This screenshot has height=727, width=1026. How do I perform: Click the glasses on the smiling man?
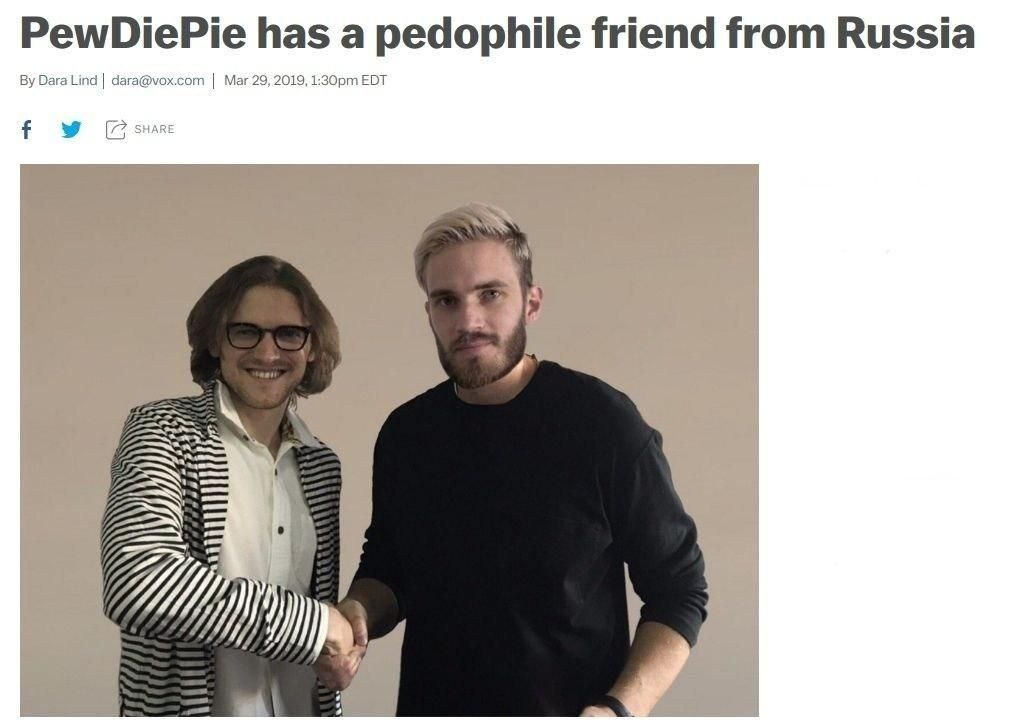[x=268, y=336]
